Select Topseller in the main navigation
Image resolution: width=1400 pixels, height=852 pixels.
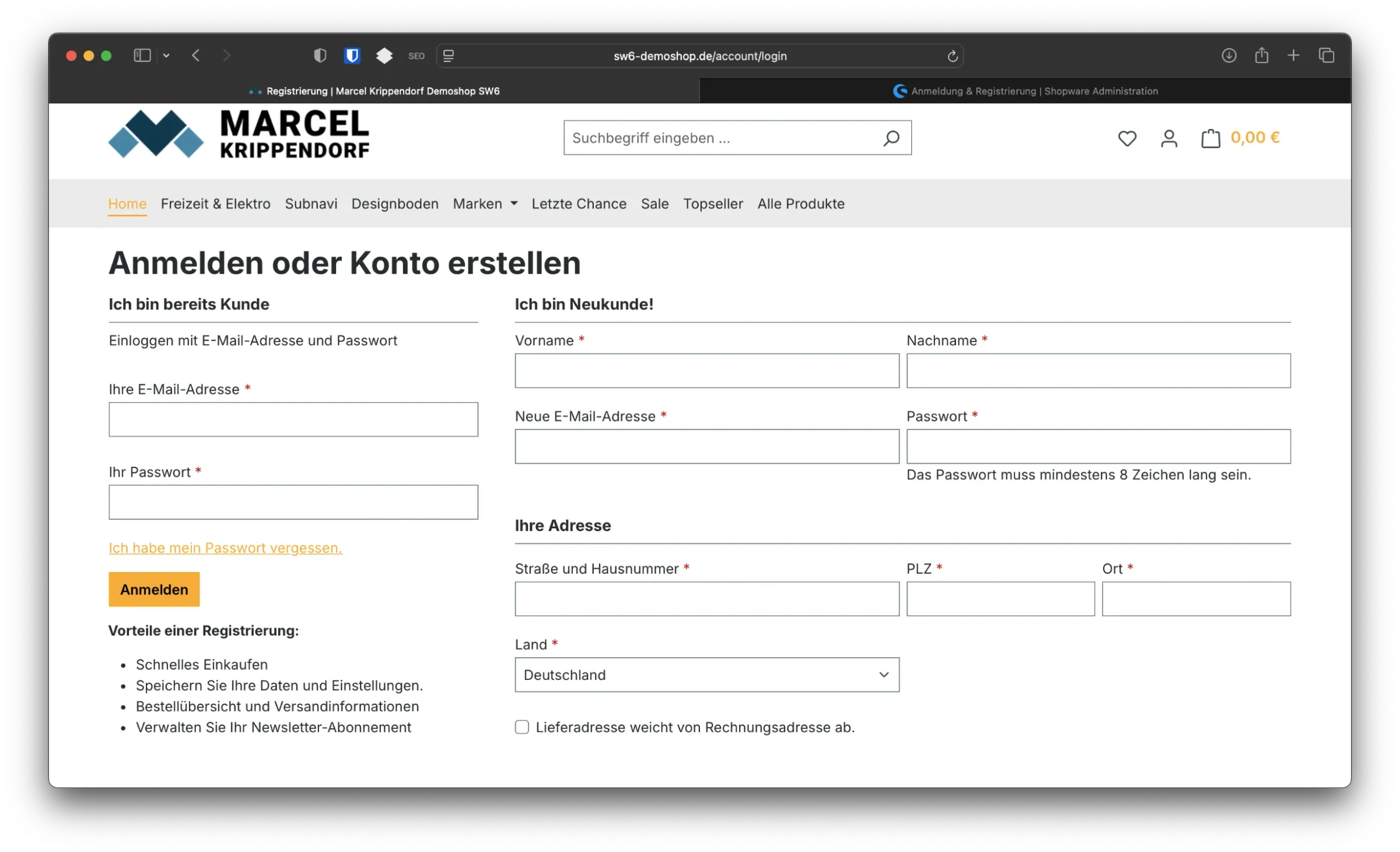(713, 204)
